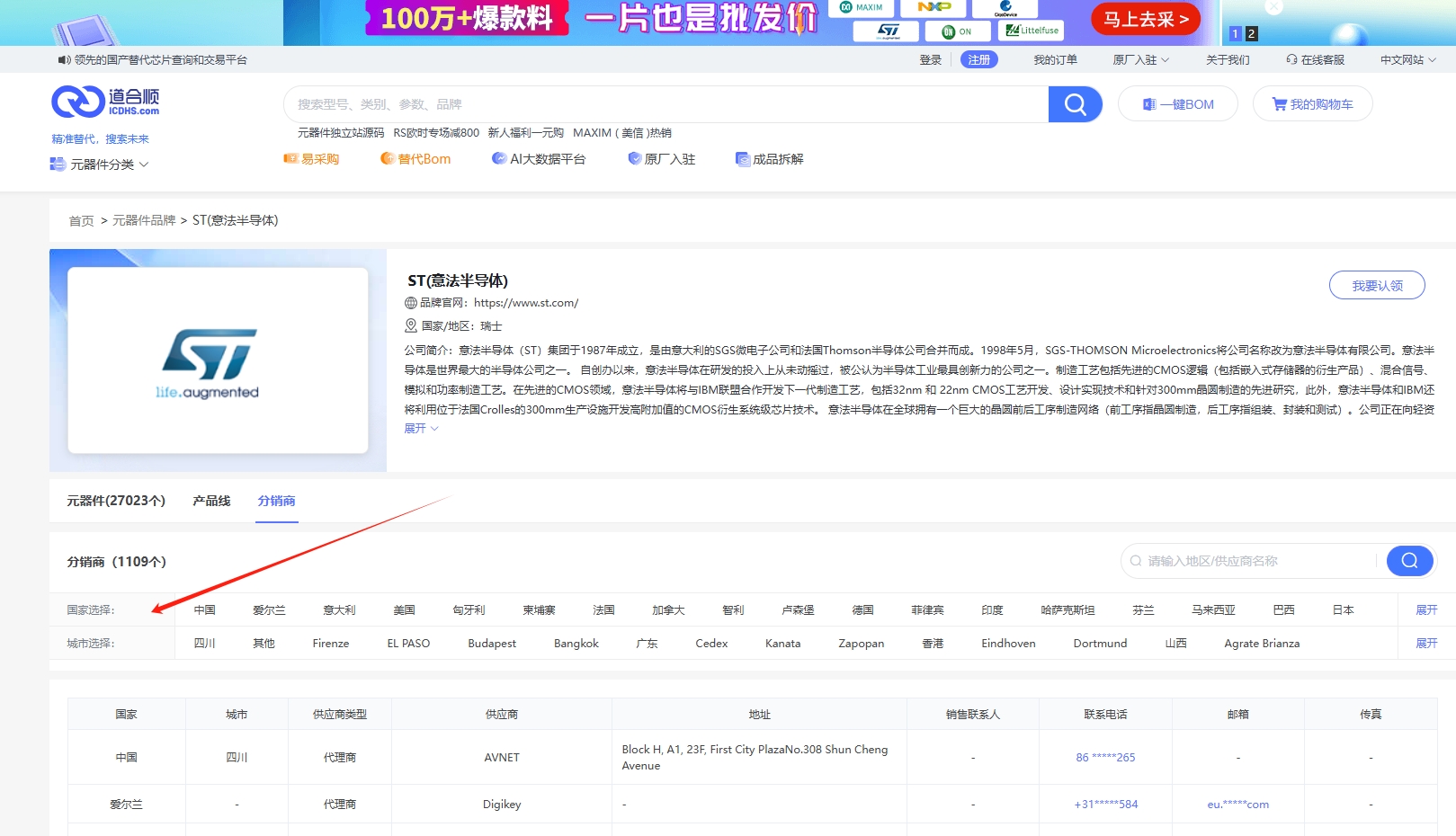Open 关于我们 link
Screen dimensions: 1456x836
pyautogui.click(x=1228, y=59)
